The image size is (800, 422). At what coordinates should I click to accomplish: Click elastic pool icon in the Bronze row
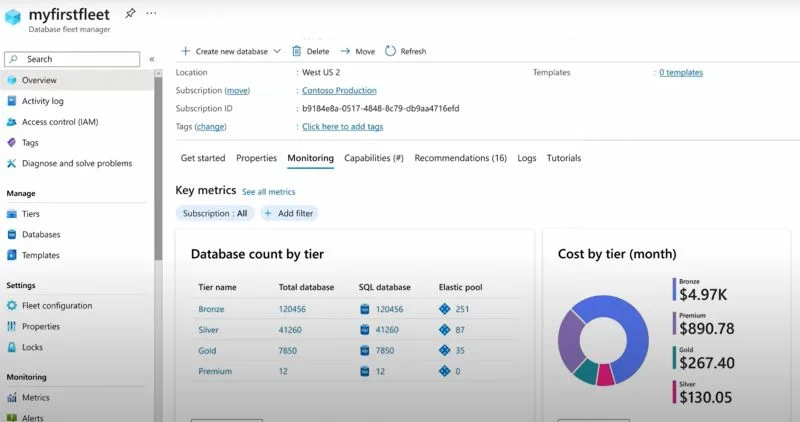click(444, 309)
